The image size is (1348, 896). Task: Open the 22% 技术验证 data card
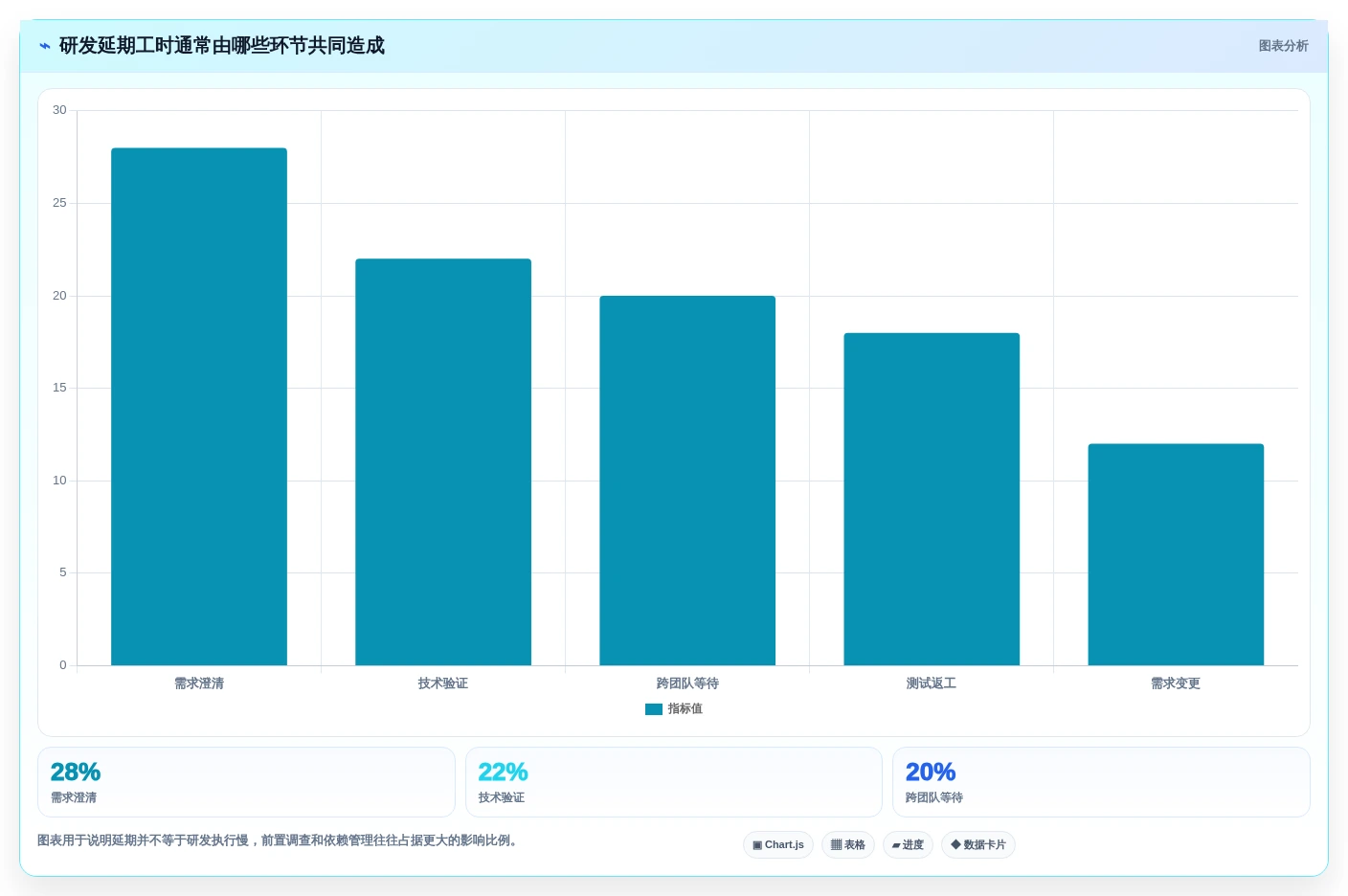674,782
